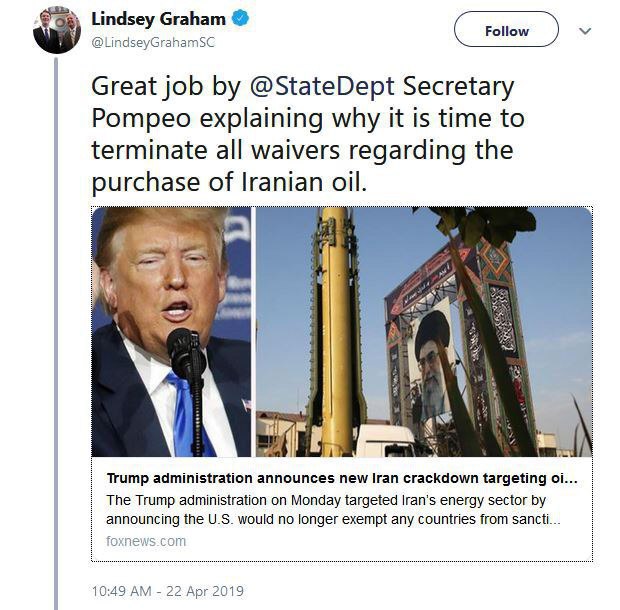Click the yellow missile in the preview image
Image resolution: width=620 pixels, height=610 pixels.
coord(336,320)
